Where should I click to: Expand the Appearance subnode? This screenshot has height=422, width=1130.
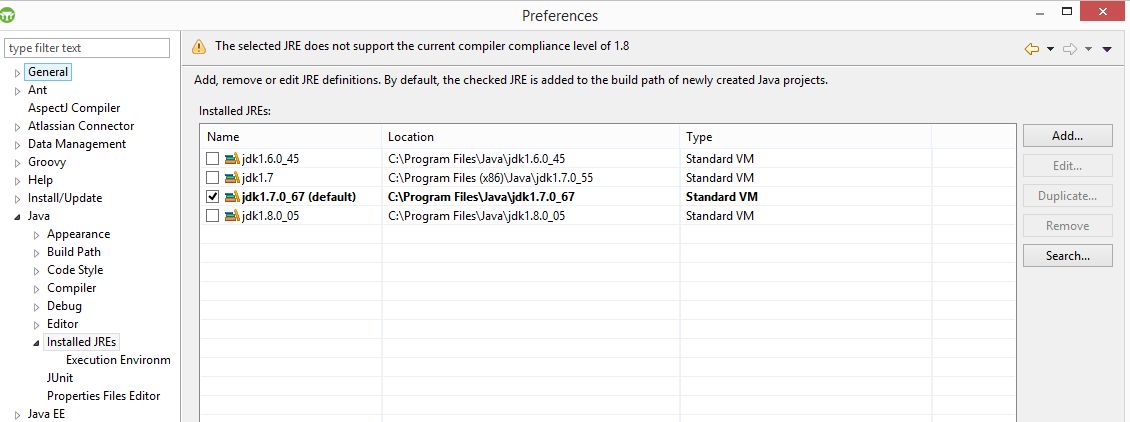pos(37,235)
